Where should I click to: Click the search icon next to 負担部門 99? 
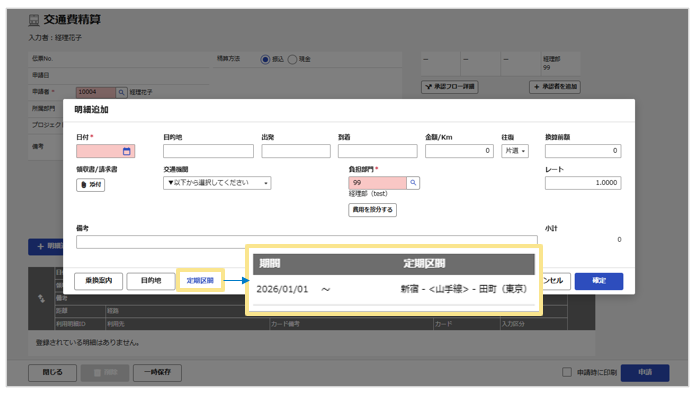coord(413,183)
